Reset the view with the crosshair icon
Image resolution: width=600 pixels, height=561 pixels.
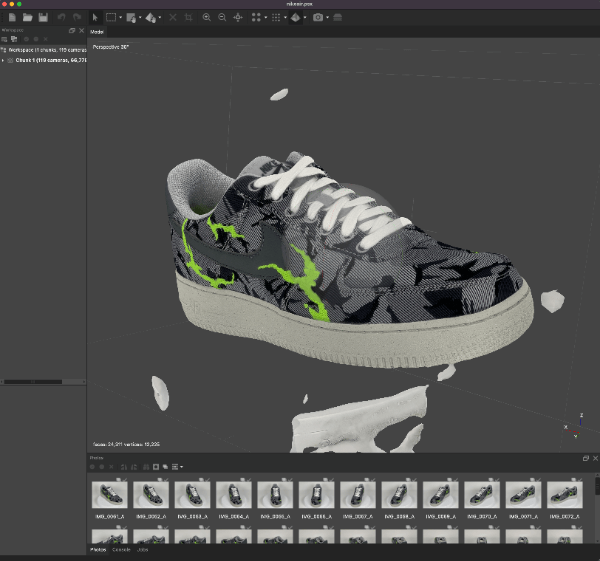click(x=237, y=18)
